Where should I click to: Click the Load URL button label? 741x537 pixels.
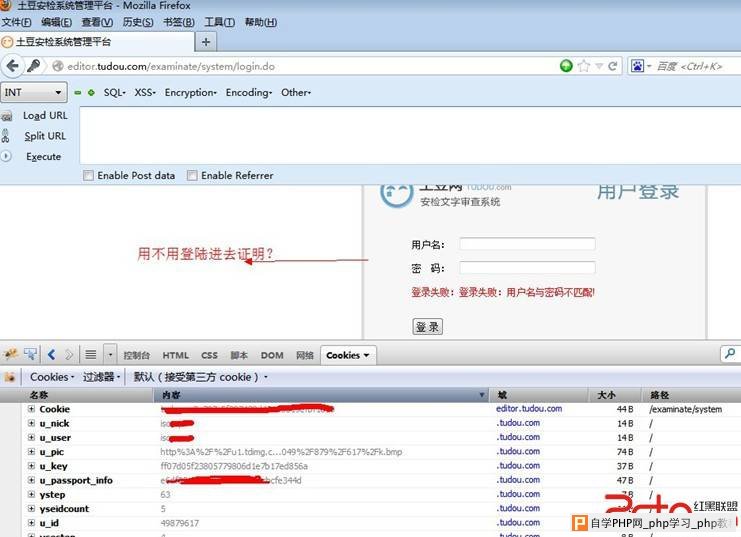[x=45, y=116]
